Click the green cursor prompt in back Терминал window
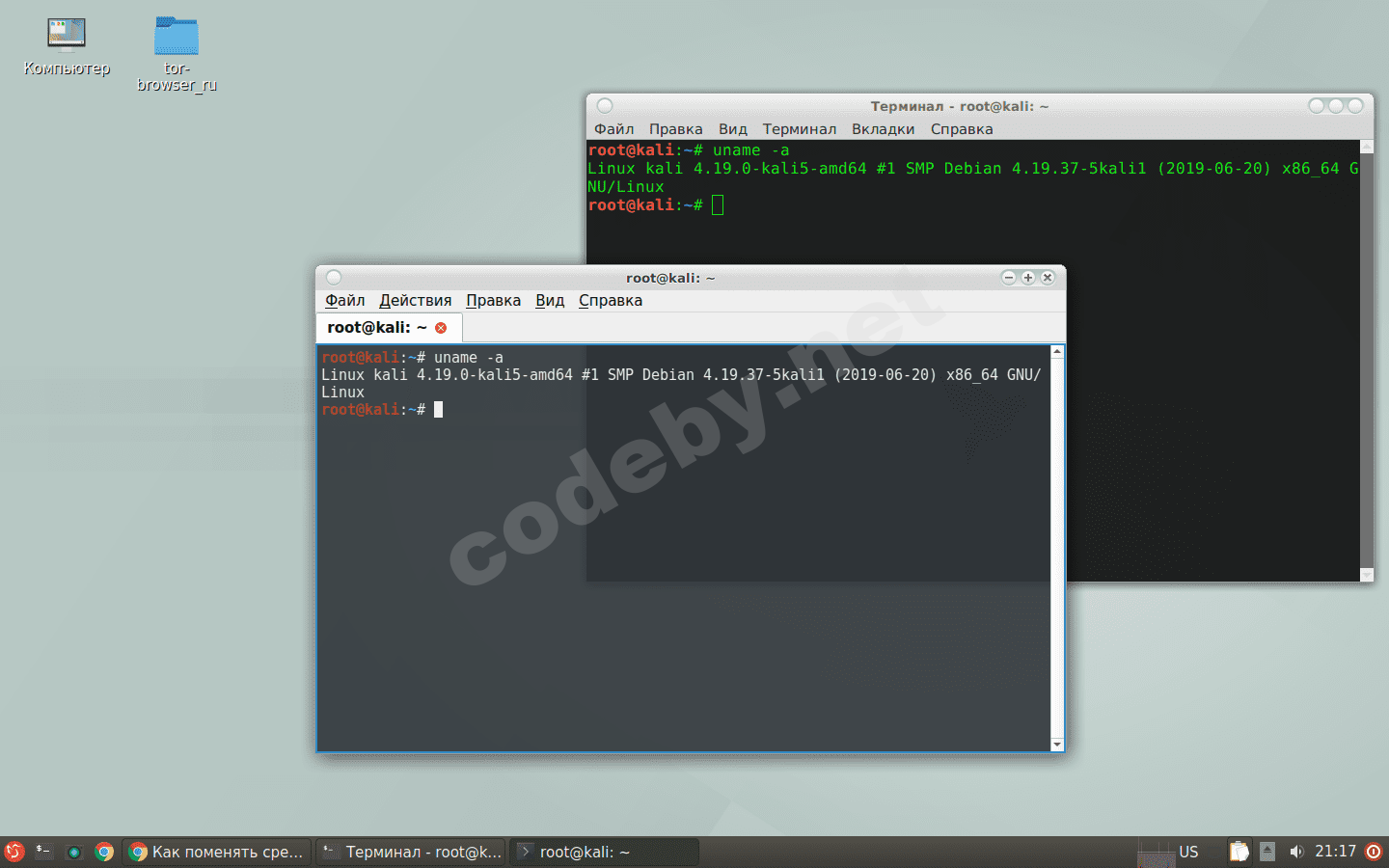This screenshot has width=1389, height=868. 718,204
